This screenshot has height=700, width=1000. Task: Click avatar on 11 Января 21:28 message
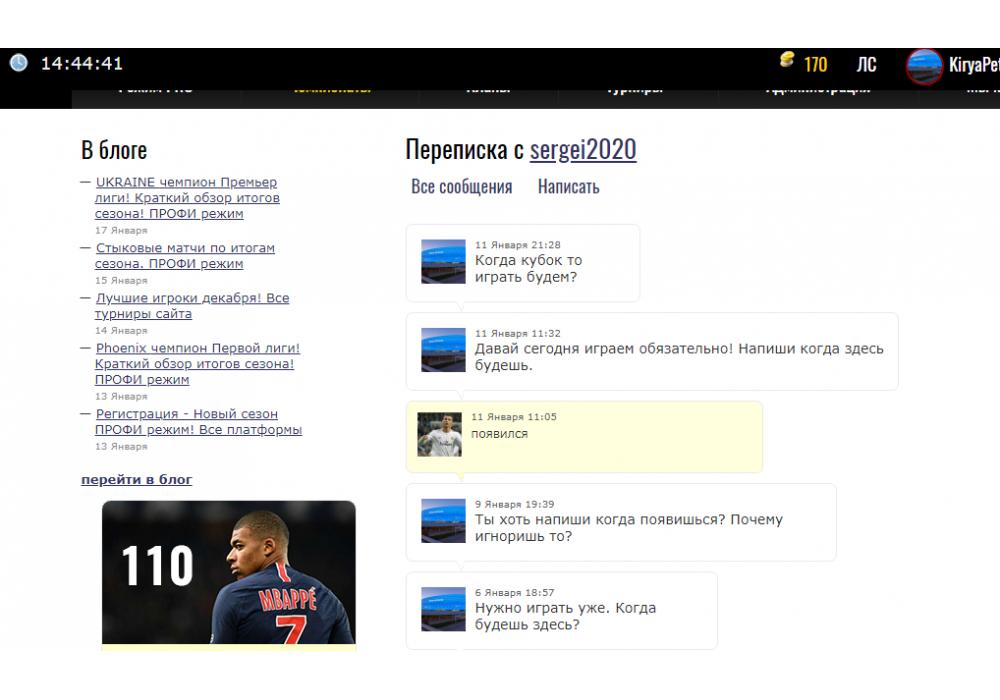443,261
